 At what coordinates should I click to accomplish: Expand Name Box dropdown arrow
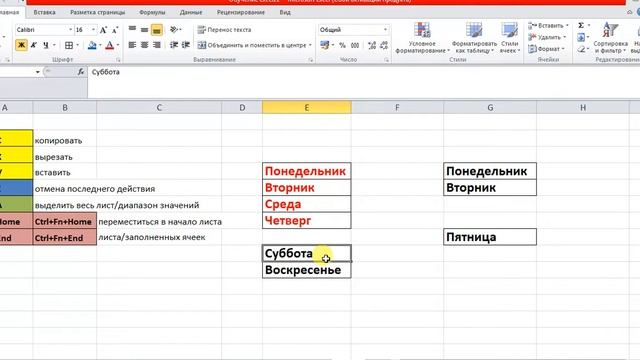click(x=38, y=72)
